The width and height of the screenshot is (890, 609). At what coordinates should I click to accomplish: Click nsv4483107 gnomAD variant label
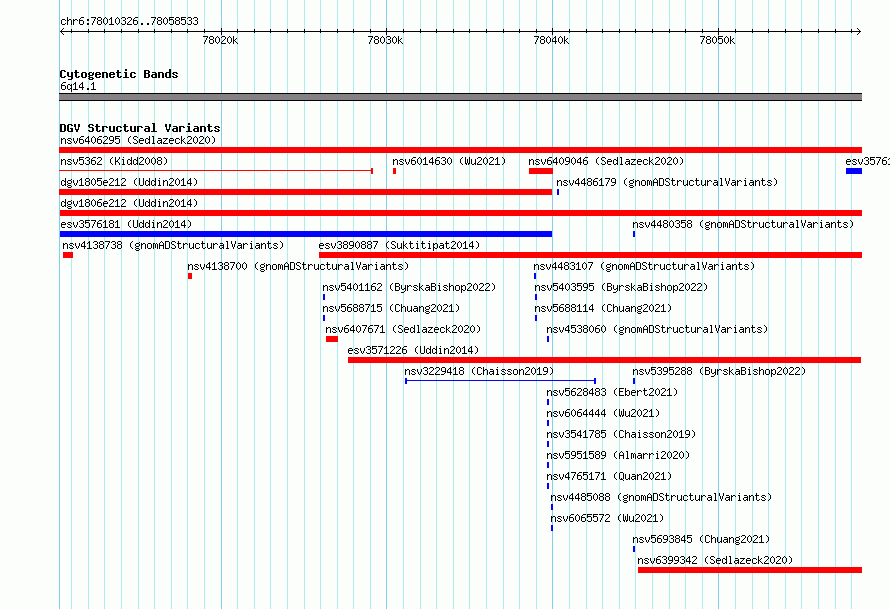coord(644,266)
